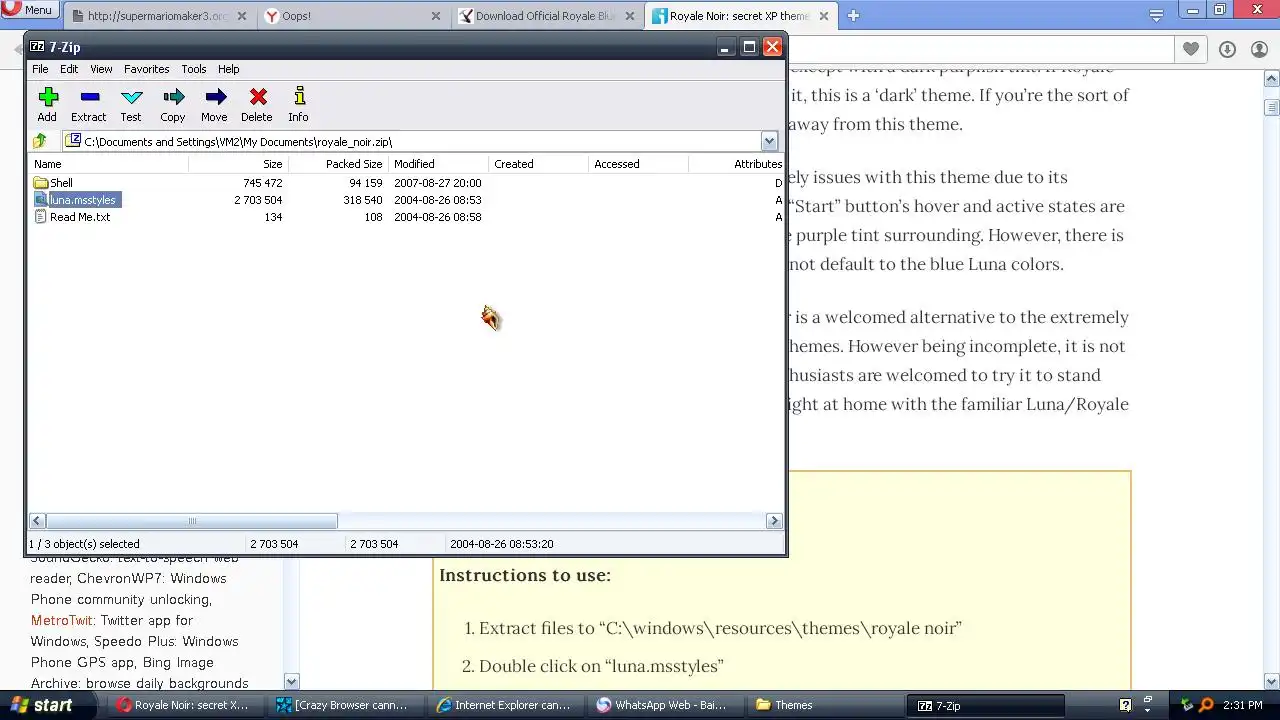Click the Created column header

(x=538, y=164)
